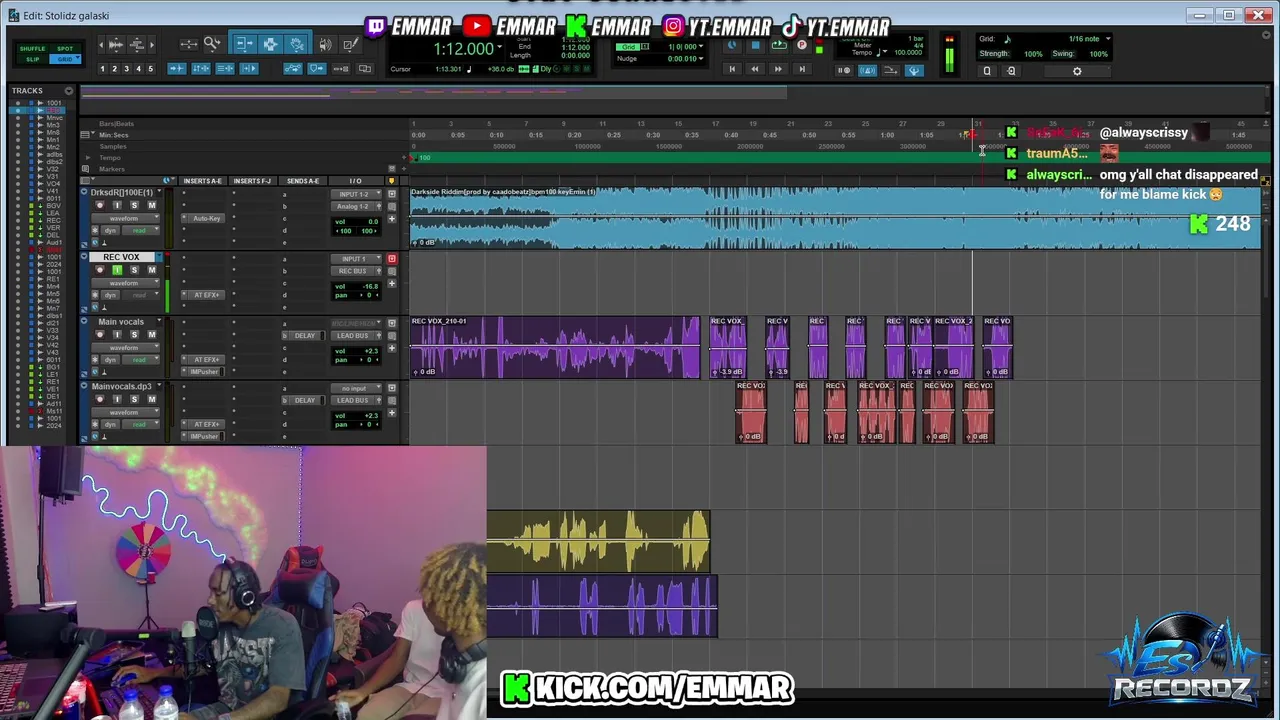Click the stop transport button
Screen dimensions: 1280x720
pos(756,45)
